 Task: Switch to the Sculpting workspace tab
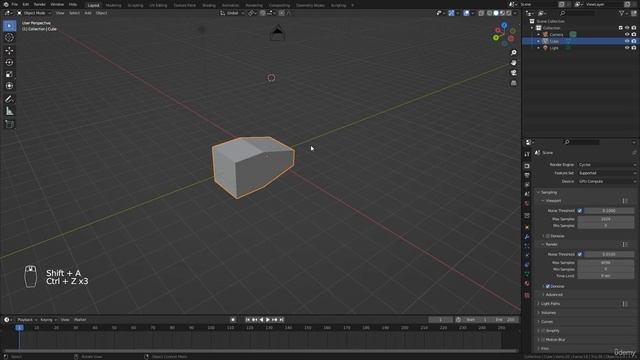tap(135, 5)
